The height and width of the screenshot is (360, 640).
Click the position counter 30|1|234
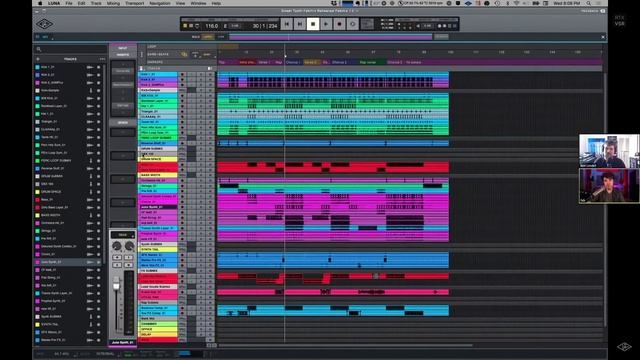(x=265, y=26)
